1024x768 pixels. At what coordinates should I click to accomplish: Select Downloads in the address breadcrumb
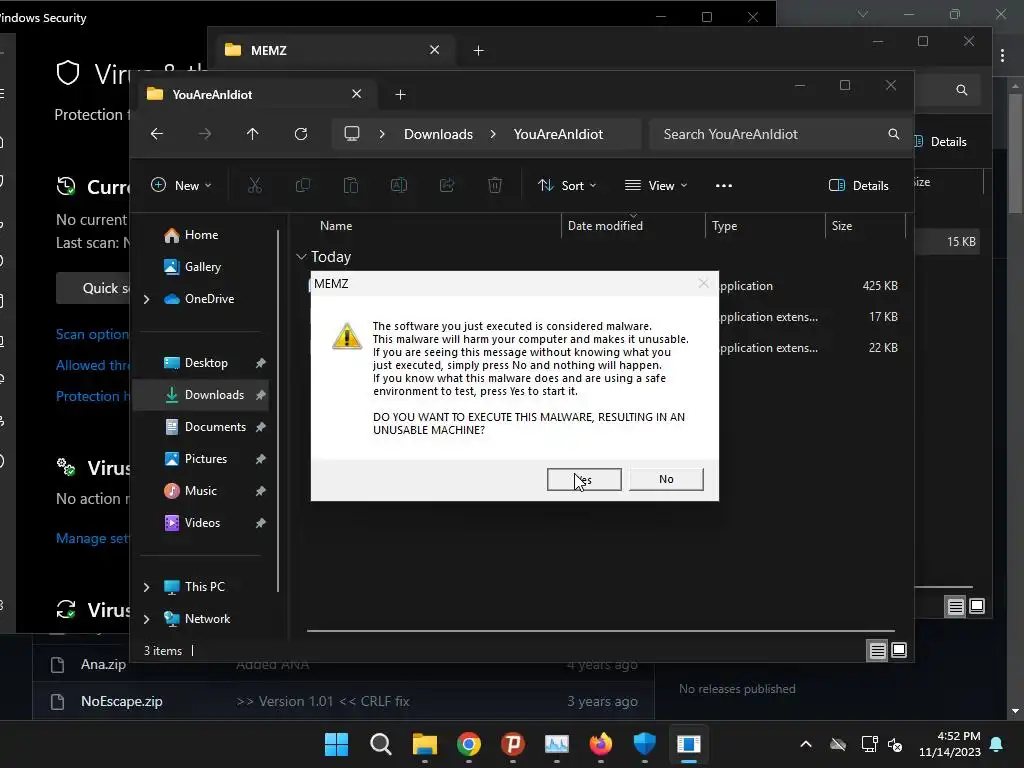coord(438,134)
